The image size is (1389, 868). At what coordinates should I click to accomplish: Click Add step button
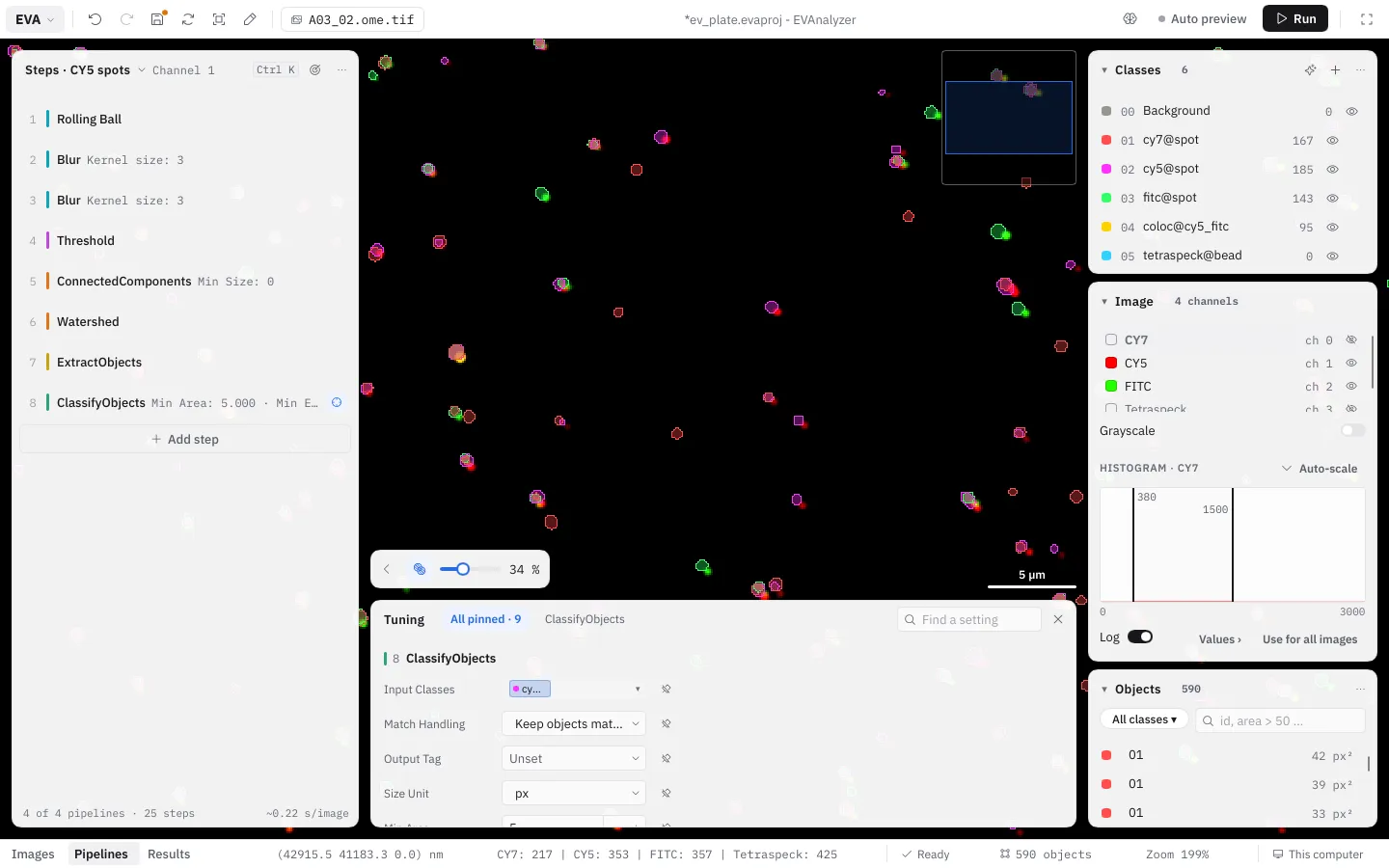coord(184,439)
